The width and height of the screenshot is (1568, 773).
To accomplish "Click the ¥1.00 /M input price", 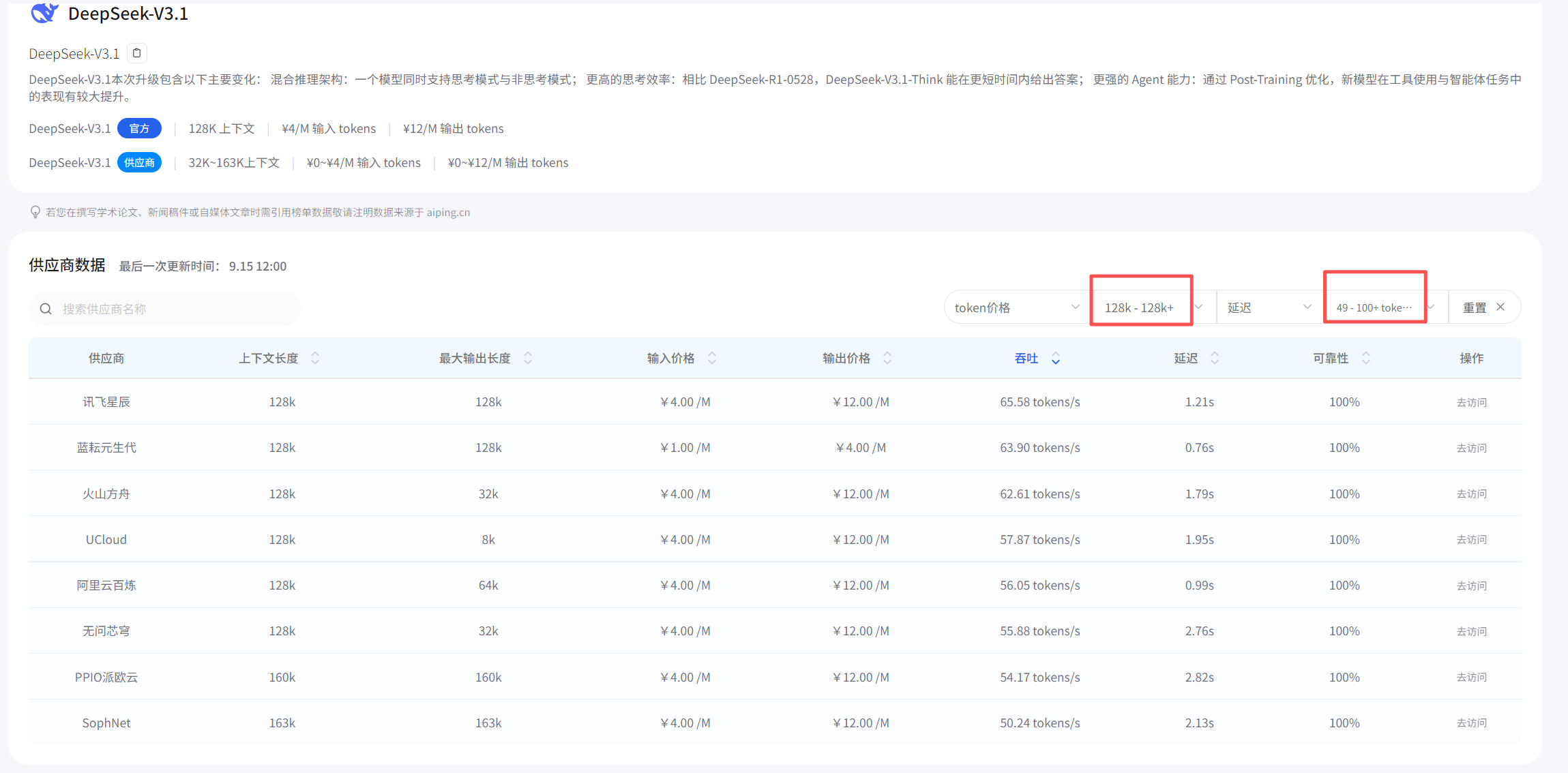I will [x=685, y=447].
